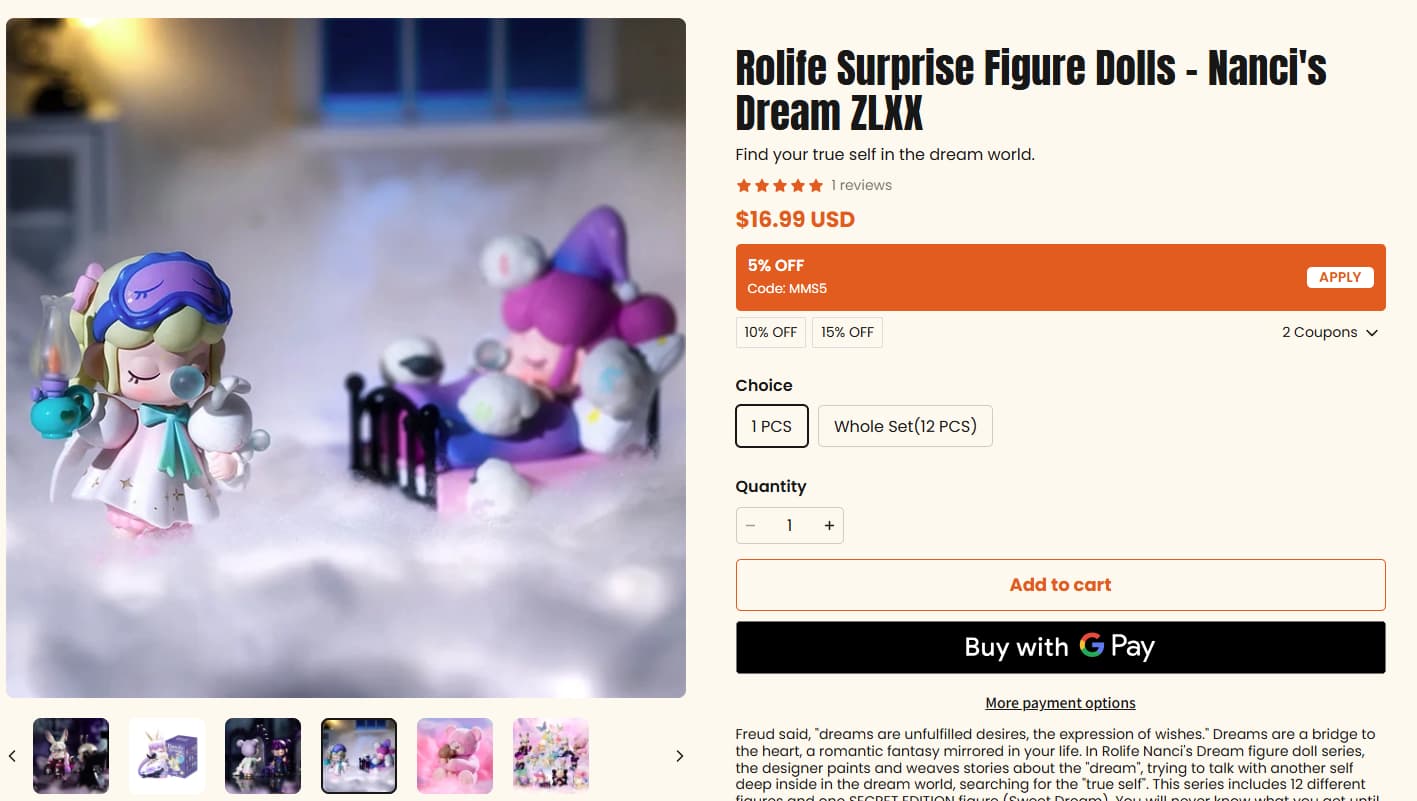
Task: Select the Whole Set(12 PCS) option
Action: [905, 426]
